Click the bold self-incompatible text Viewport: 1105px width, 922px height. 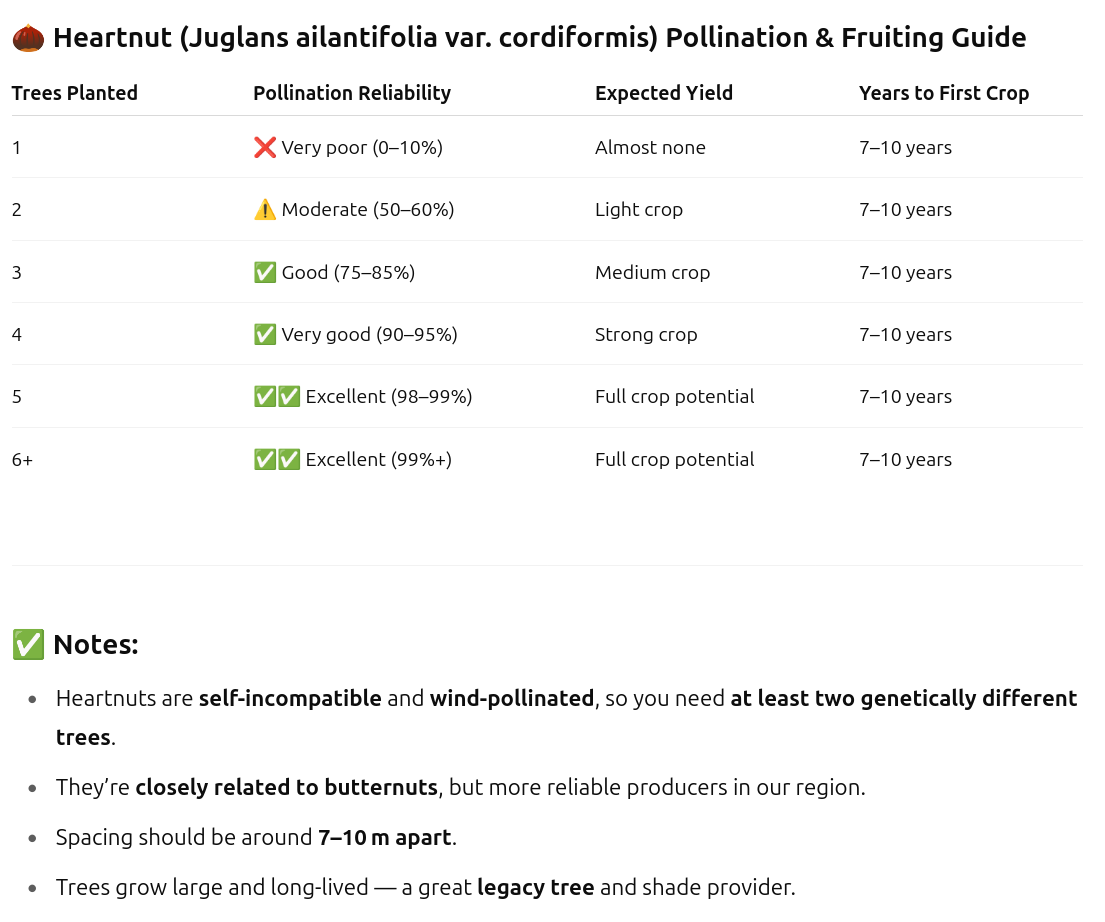point(290,699)
